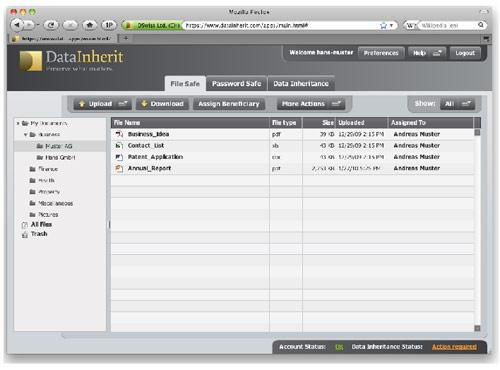Viewport: 500px width, 370px height.
Task: Click Assign Beneficiary
Action: (229, 104)
